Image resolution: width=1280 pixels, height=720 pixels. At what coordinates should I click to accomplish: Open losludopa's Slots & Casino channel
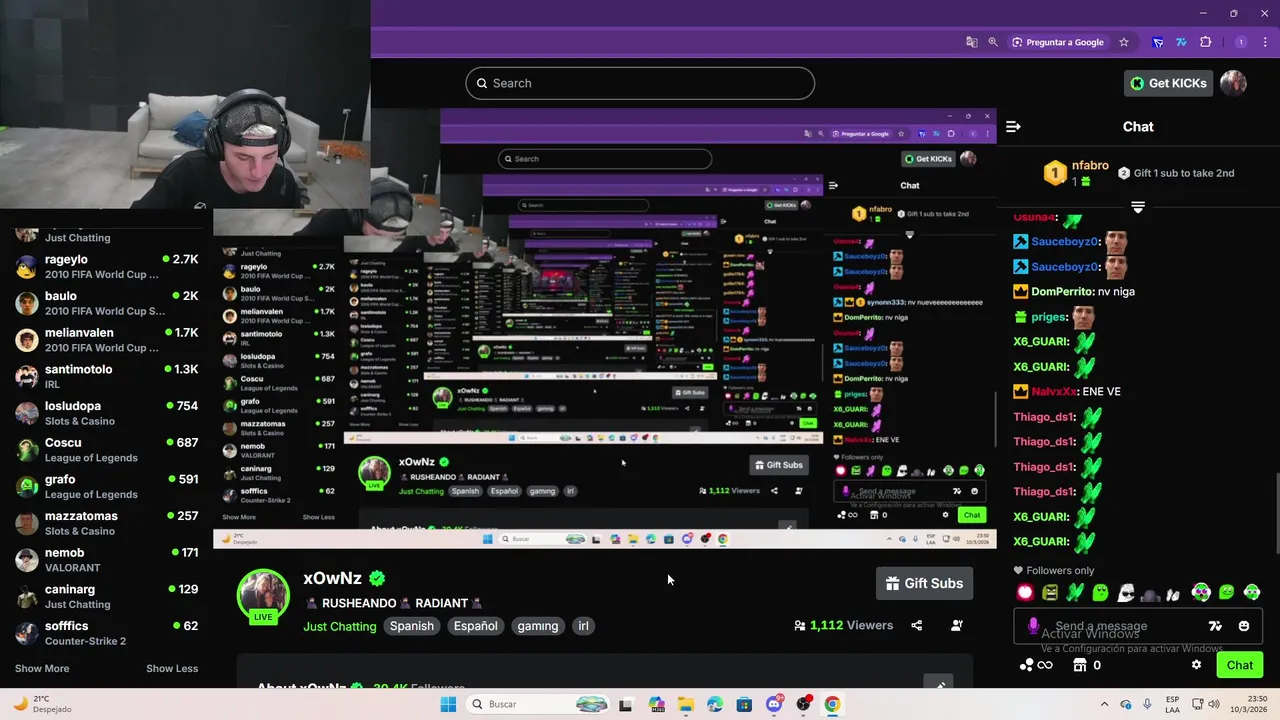tap(107, 413)
